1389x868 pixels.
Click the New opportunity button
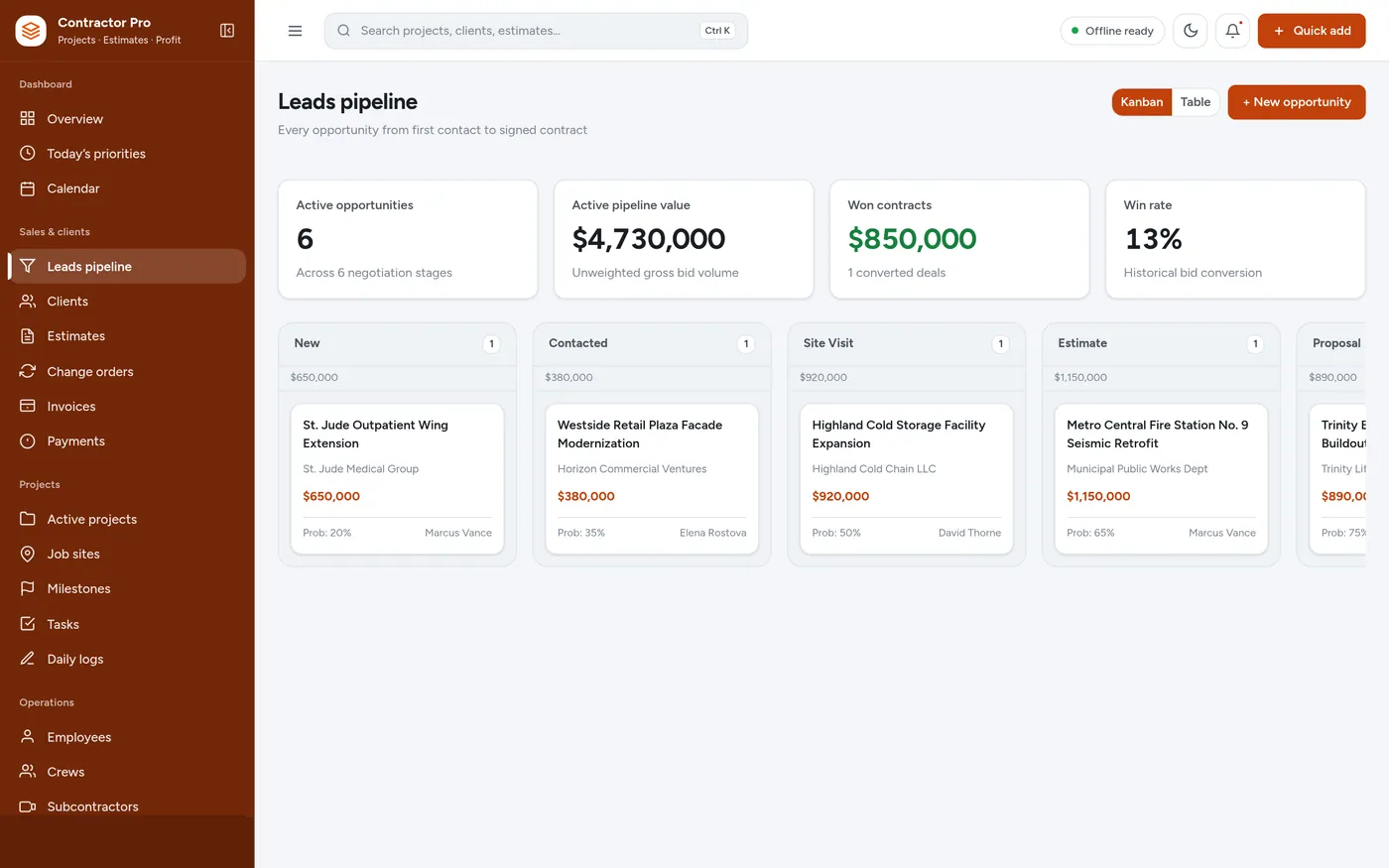point(1297,102)
